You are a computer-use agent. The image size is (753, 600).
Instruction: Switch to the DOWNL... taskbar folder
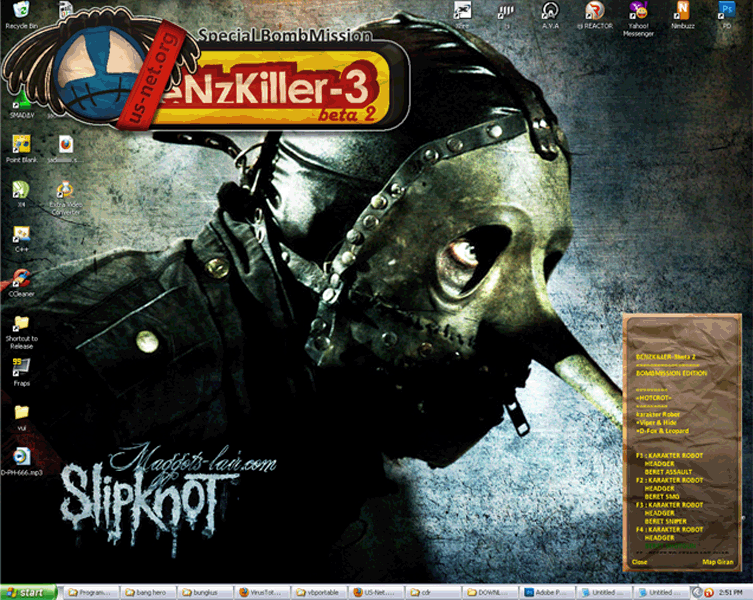(490, 593)
